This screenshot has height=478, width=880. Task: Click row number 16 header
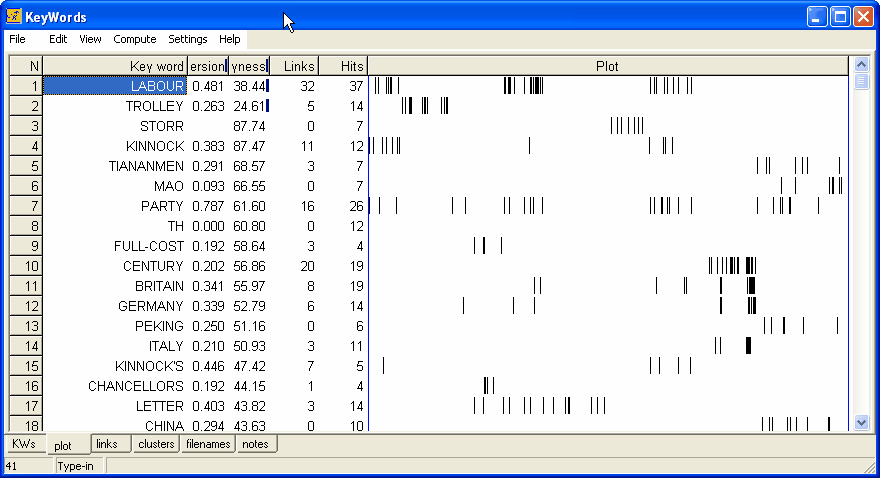[26, 386]
